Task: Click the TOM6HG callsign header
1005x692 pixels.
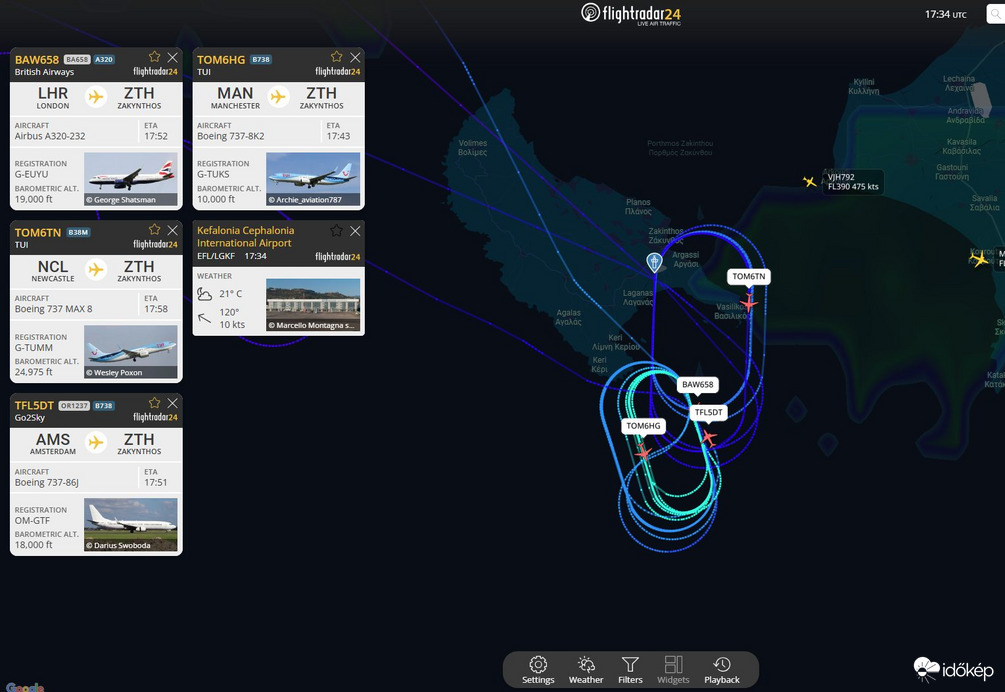Action: click(221, 60)
